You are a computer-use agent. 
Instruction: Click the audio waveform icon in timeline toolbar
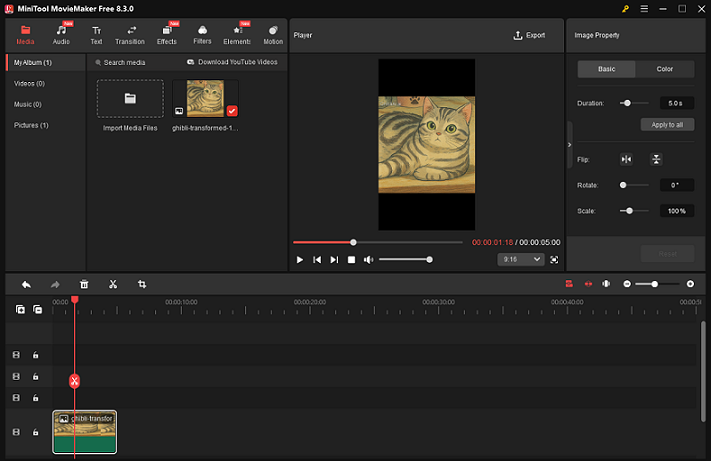pos(606,284)
